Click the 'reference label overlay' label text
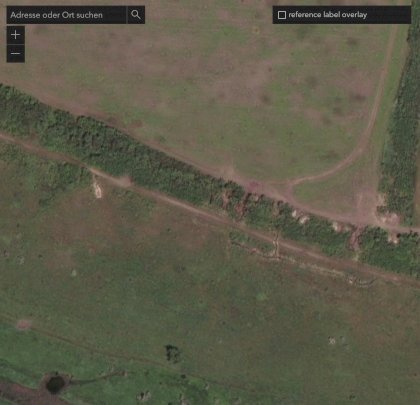Image resolution: width=420 pixels, height=405 pixels. pyautogui.click(x=328, y=15)
